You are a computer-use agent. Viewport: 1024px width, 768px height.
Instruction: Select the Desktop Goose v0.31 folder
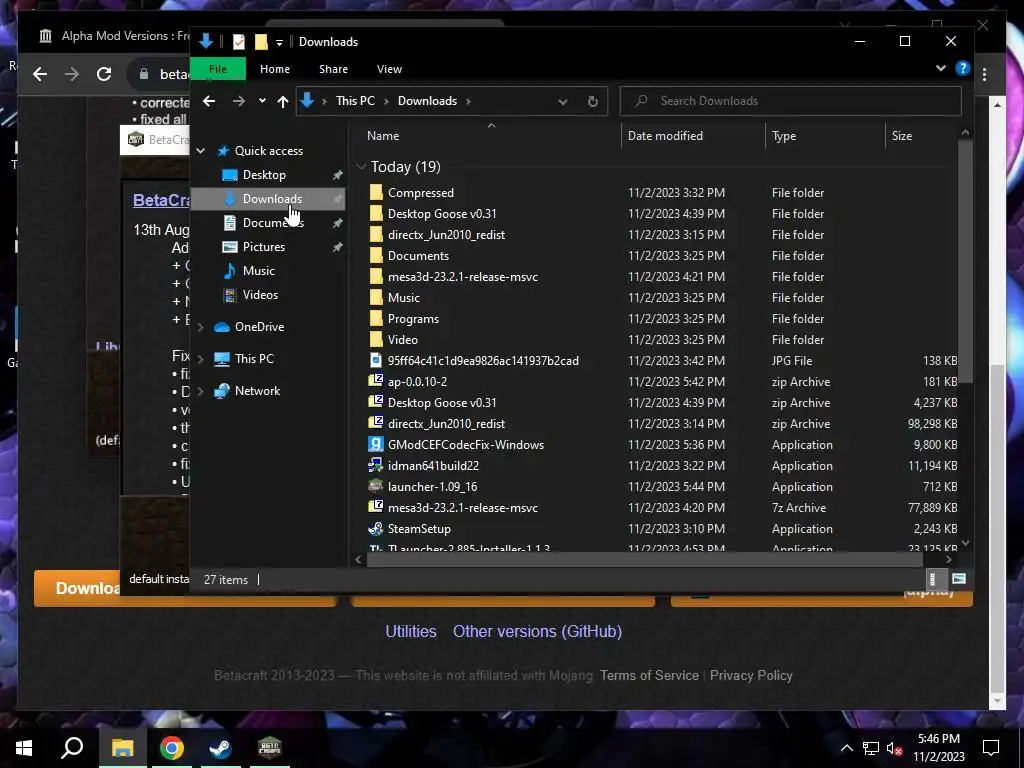click(x=441, y=214)
